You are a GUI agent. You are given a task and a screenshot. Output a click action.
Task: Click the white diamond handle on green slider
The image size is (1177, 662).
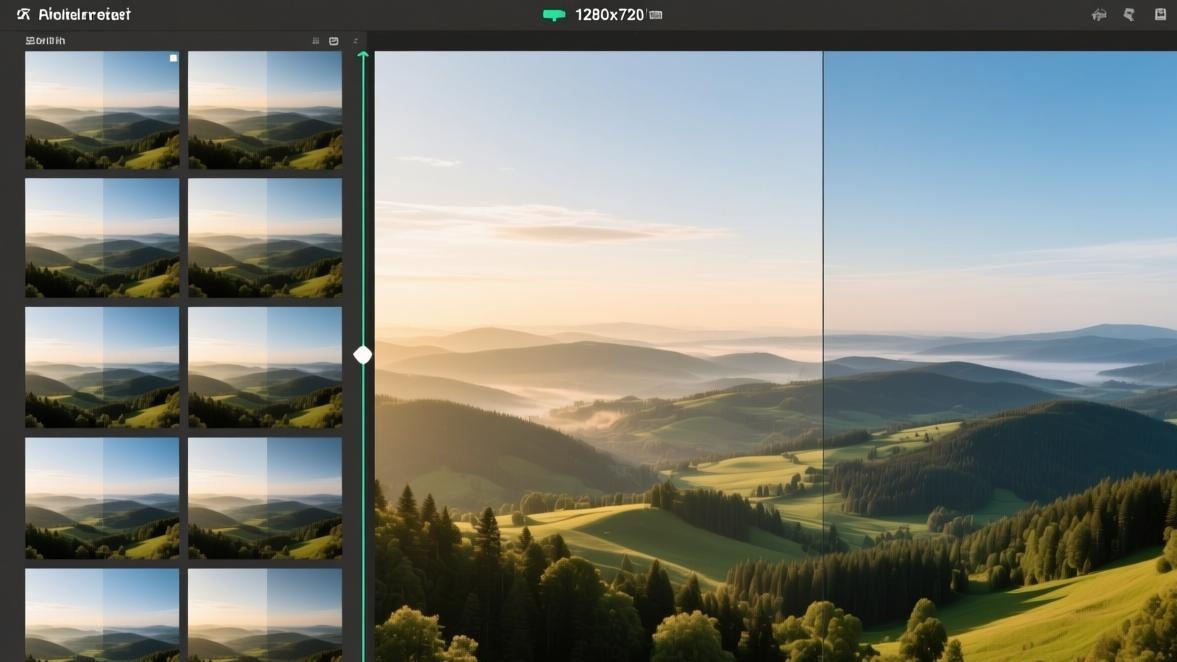point(363,355)
